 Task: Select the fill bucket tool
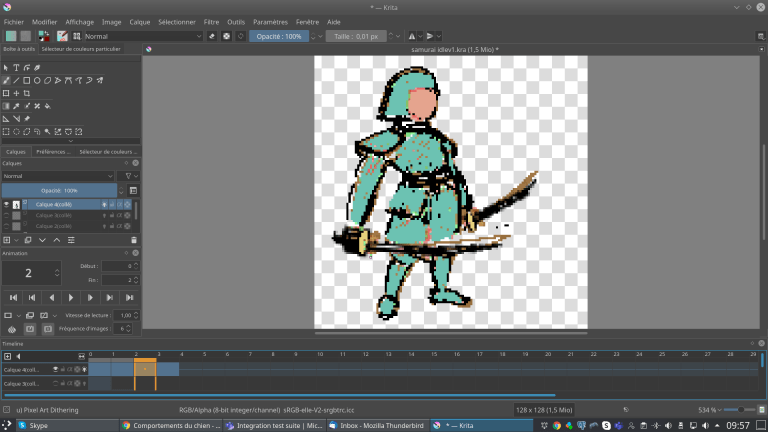pyautogui.click(x=48, y=106)
